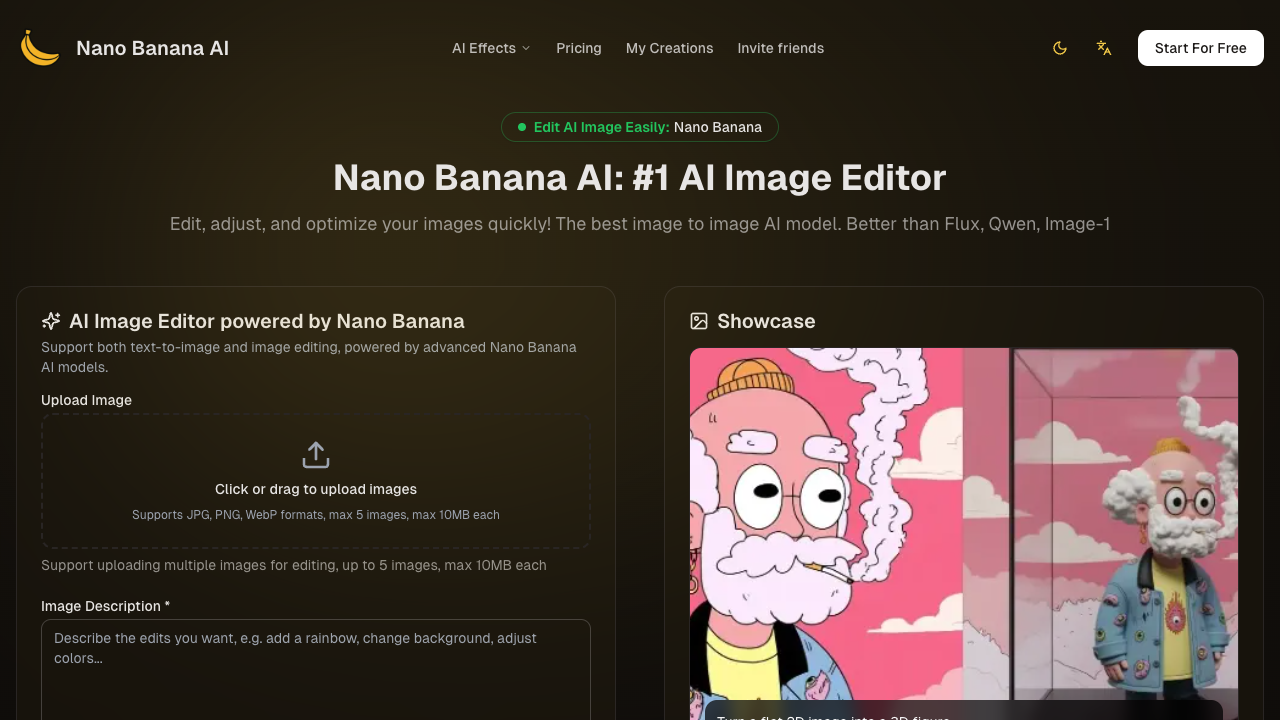Click the Nano Banana AI: #1 AI Image Editor heading
Viewport: 1280px width, 720px height.
pos(640,177)
